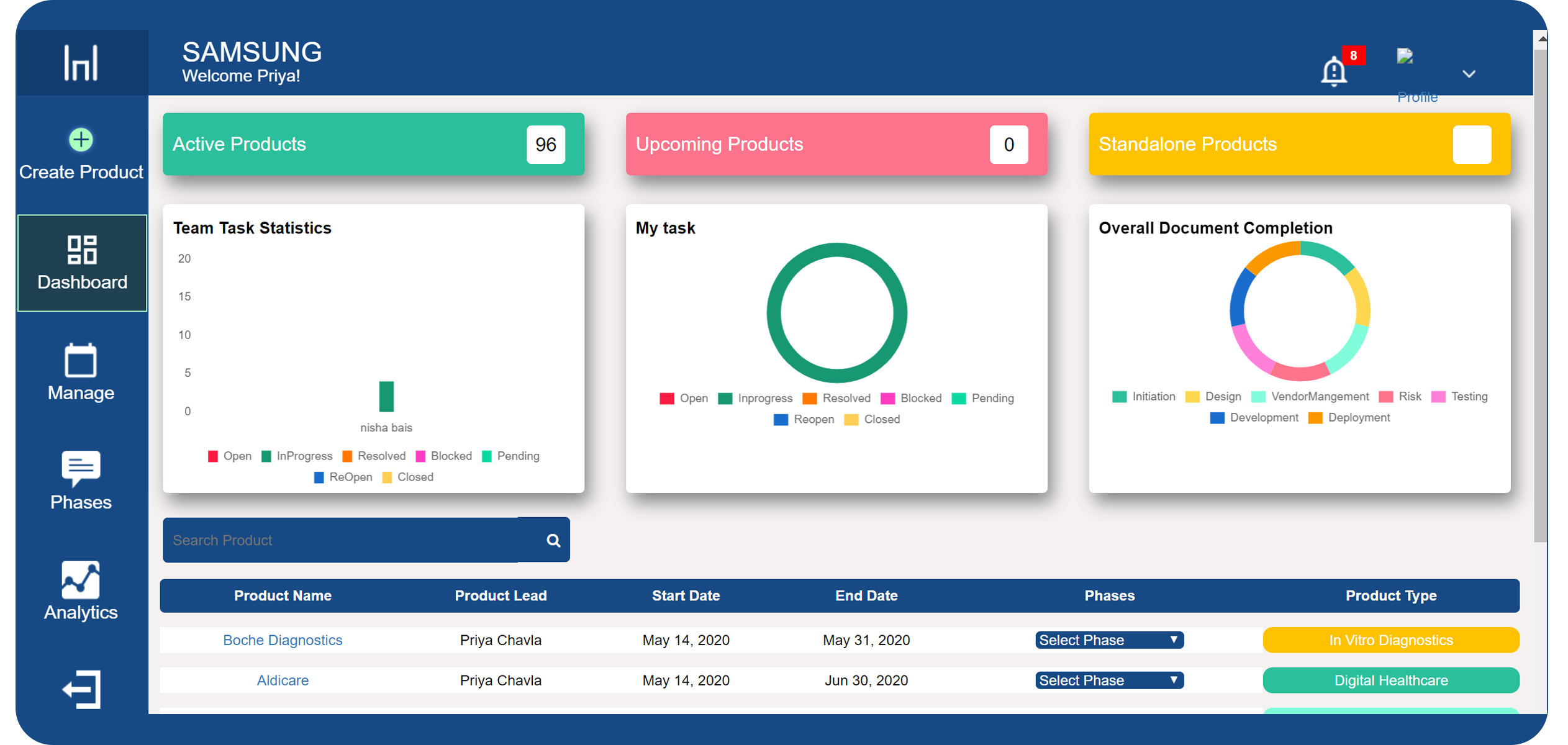Open the Boche Diagnostics product link

click(283, 640)
